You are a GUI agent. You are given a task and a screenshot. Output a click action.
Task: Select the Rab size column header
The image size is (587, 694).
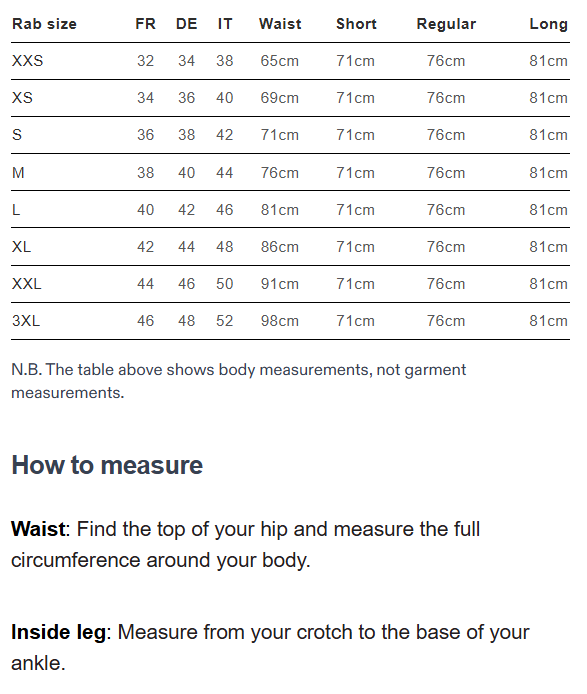tap(44, 24)
